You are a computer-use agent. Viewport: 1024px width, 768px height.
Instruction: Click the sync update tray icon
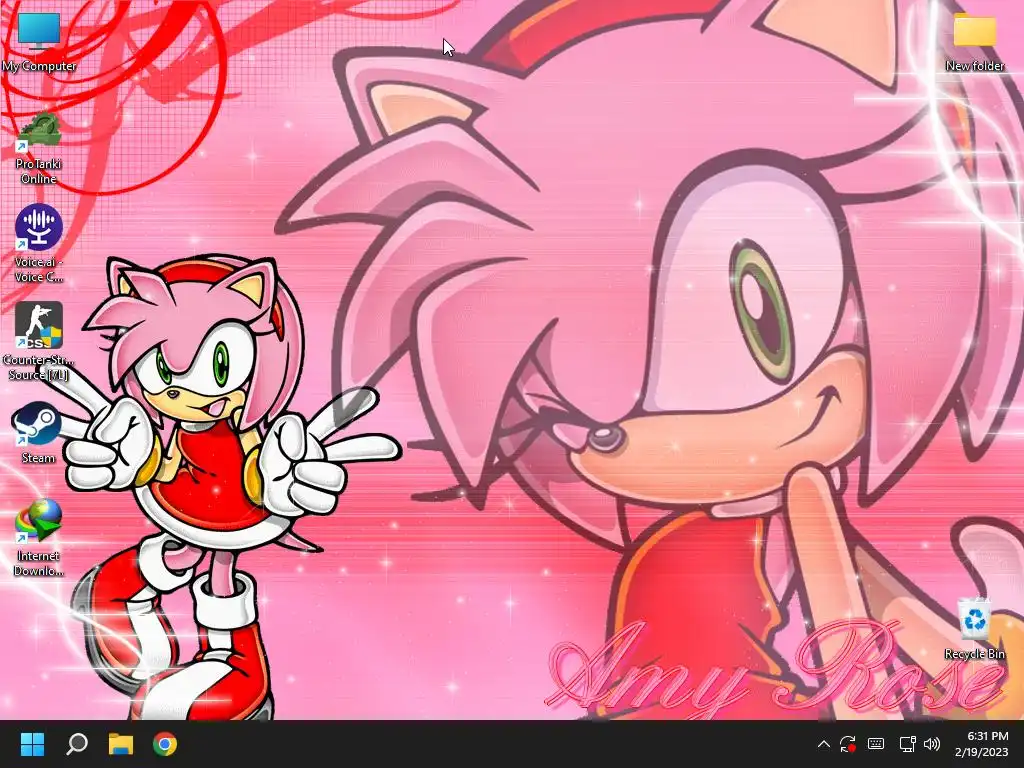click(848, 744)
